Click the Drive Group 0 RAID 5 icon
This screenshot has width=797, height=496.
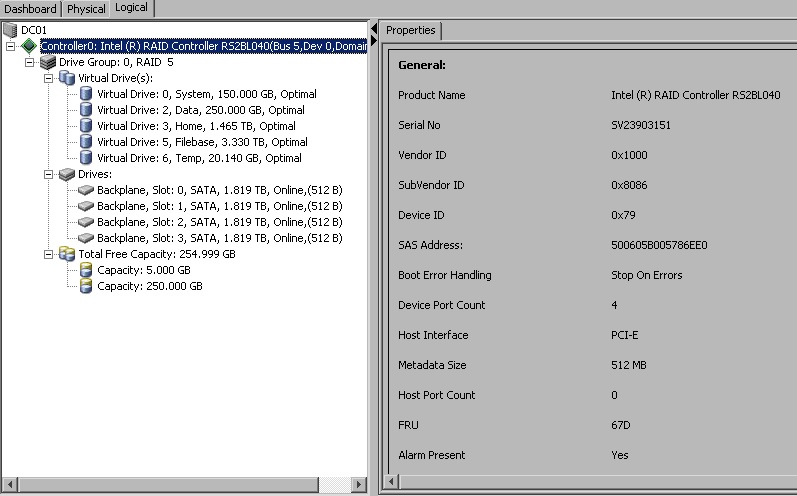coord(48,62)
